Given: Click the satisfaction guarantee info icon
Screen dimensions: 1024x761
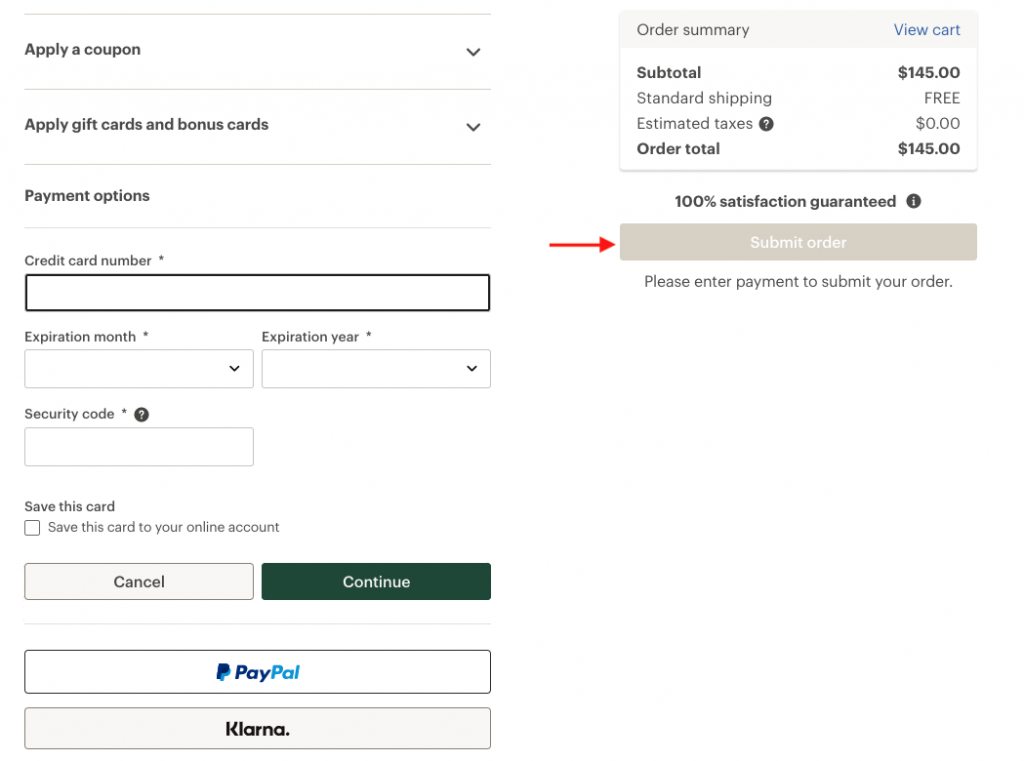Looking at the screenshot, I should click(x=913, y=201).
